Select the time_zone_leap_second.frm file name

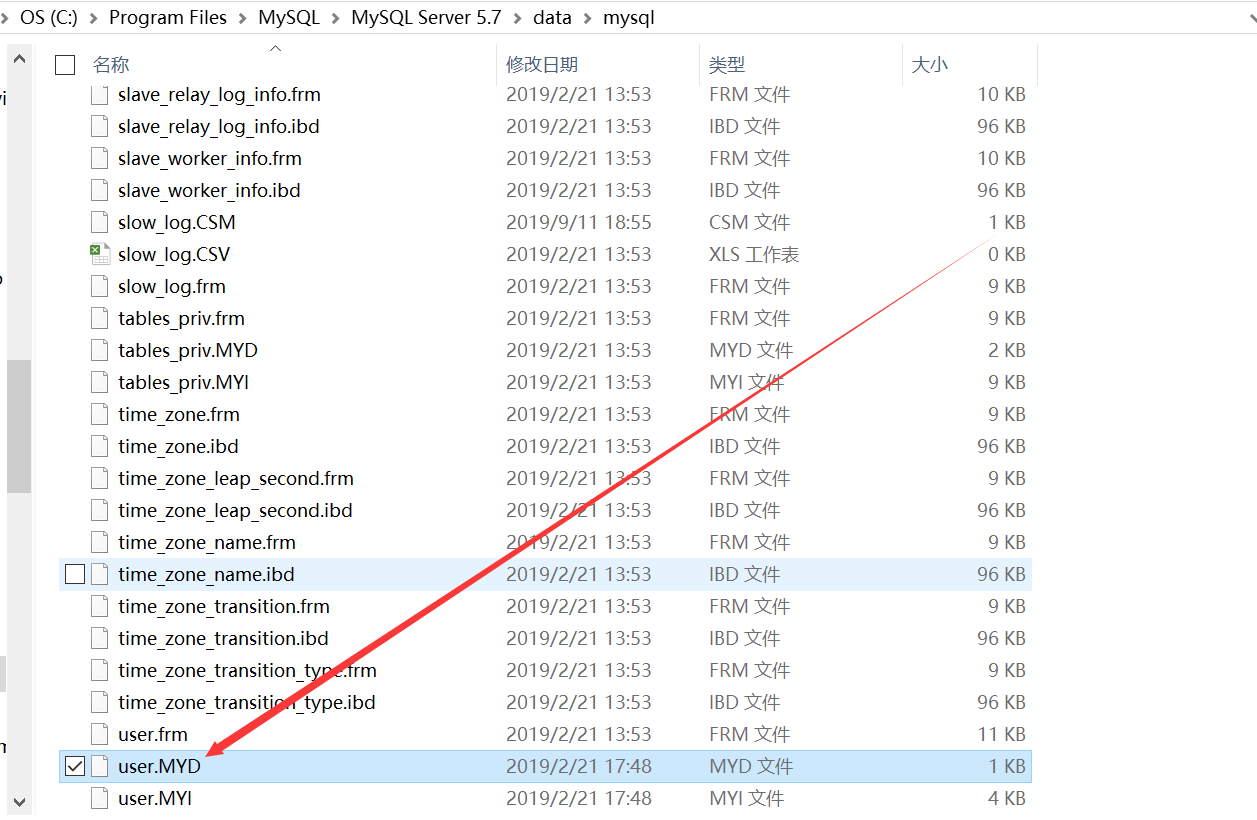(x=236, y=479)
